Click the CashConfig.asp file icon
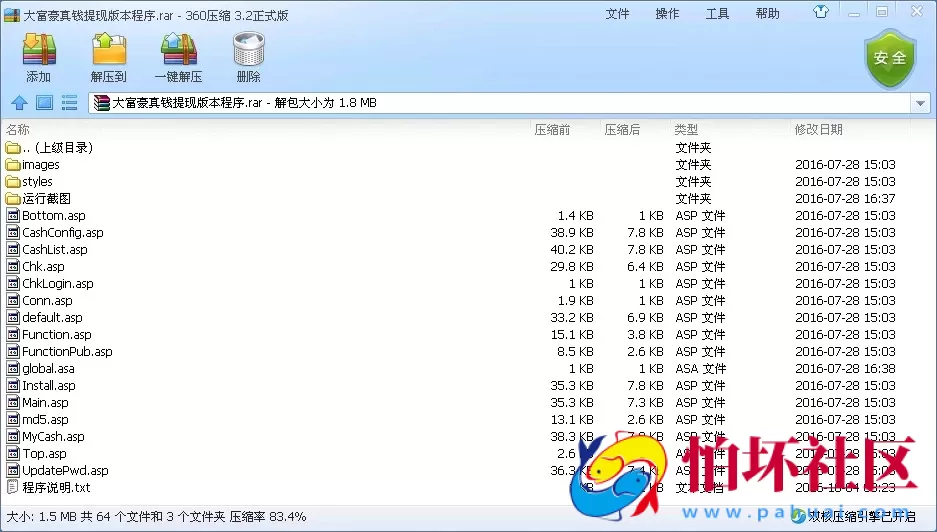This screenshot has height=532, width=937. [13, 233]
